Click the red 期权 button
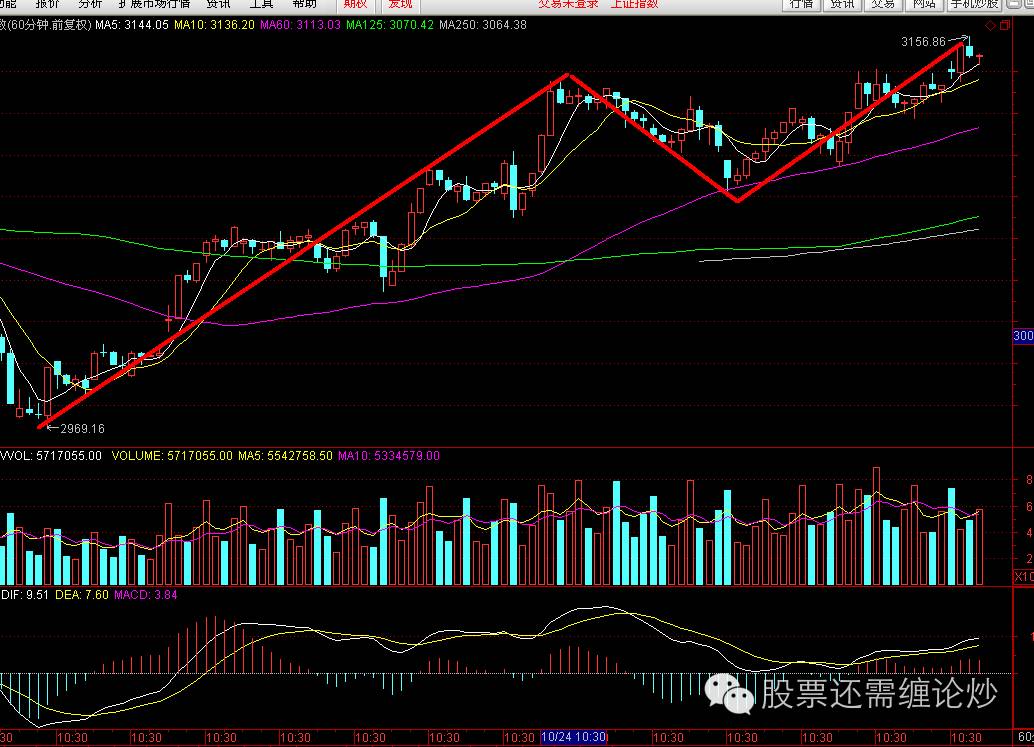Viewport: 1034px width, 747px height. (355, 5)
